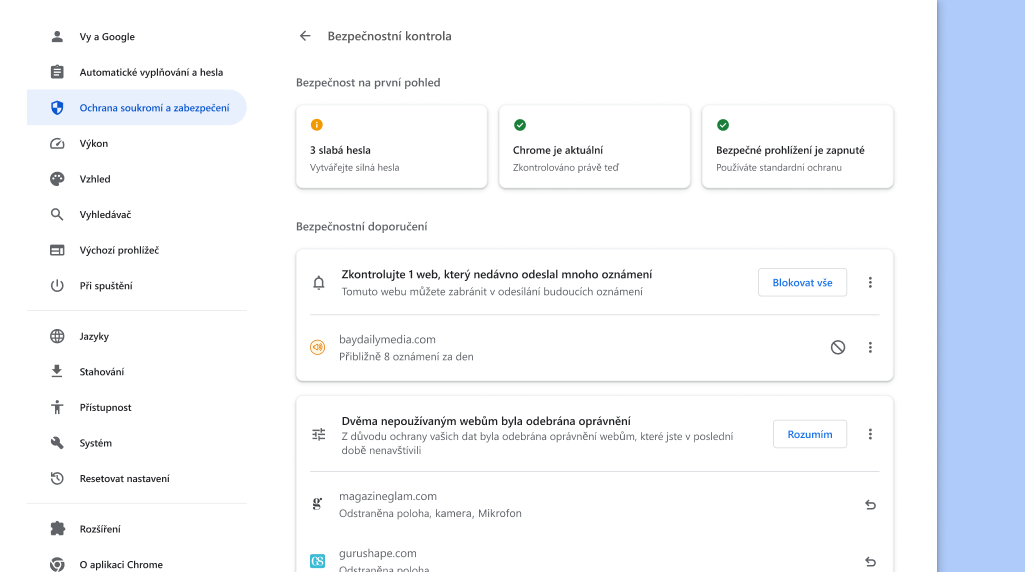The height and width of the screenshot is (572, 1025).
Task: Open Automatické vyplňování a hesla settings
Action: click(x=137, y=72)
